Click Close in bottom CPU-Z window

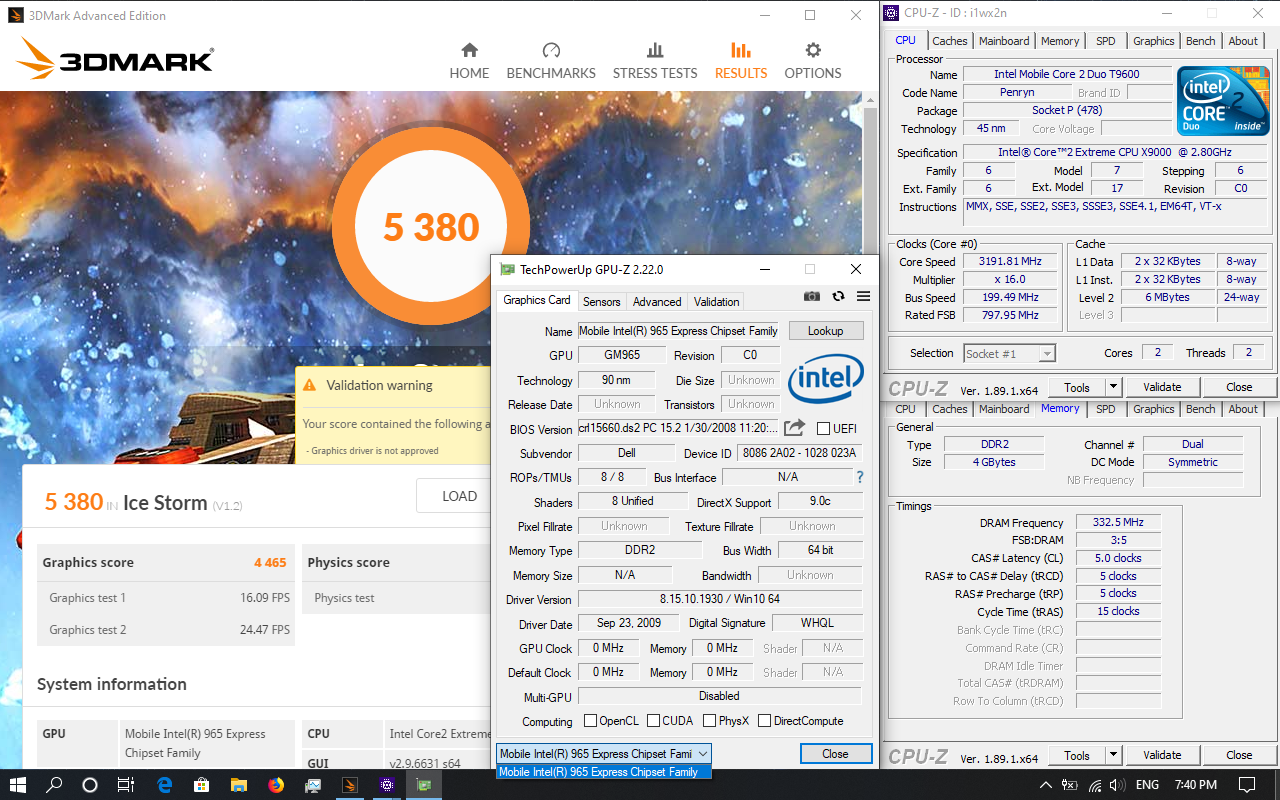pos(1239,755)
